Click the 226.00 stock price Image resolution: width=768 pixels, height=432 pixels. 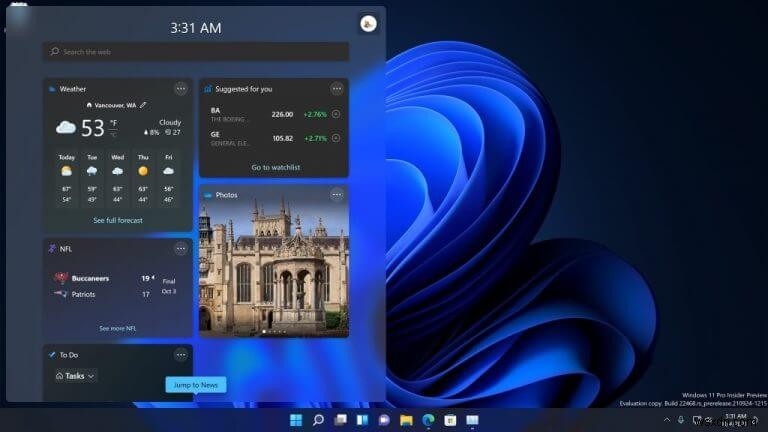point(282,114)
